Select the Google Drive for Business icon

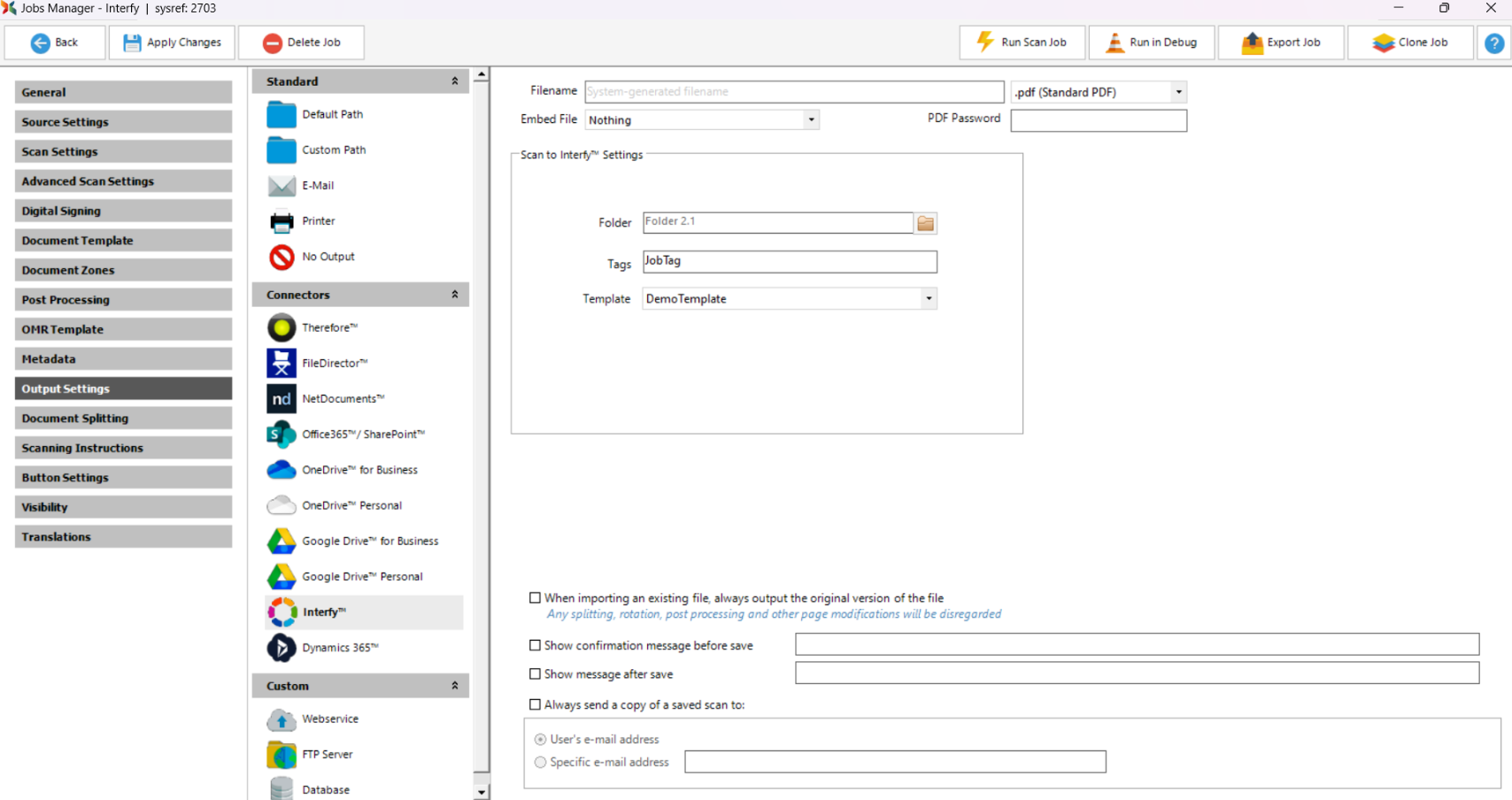(282, 541)
